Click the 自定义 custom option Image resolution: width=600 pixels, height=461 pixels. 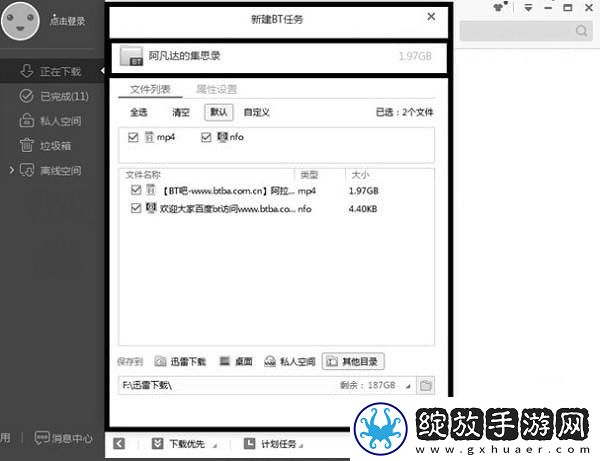(257, 112)
